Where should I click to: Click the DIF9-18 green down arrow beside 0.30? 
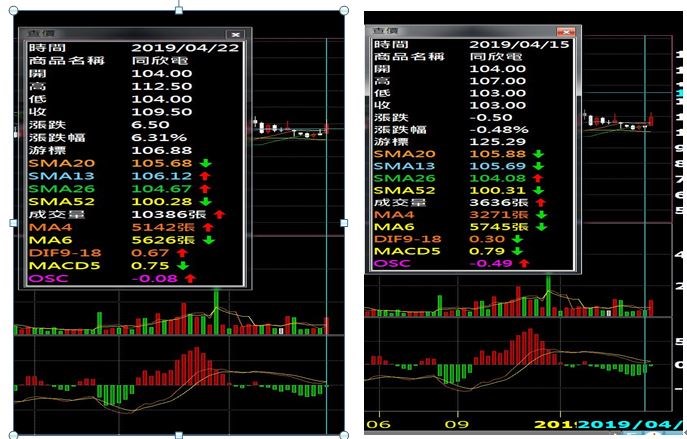517,239
